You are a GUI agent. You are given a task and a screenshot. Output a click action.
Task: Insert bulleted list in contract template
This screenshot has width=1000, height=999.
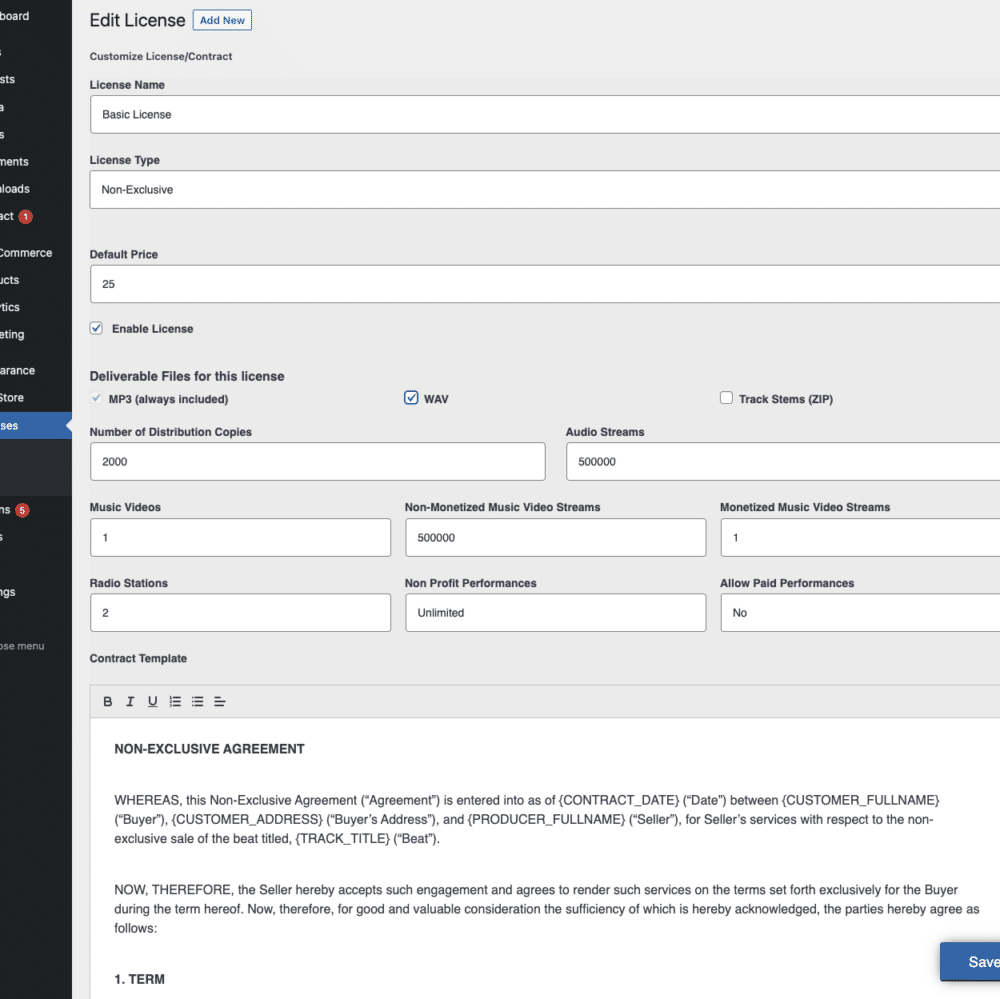point(197,701)
